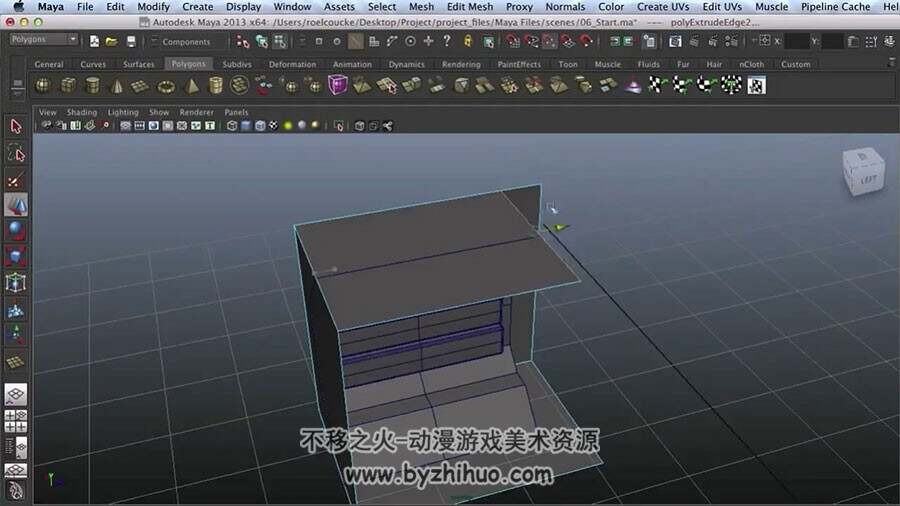
Task: Open the Window menu
Action: pyautogui.click(x=292, y=7)
